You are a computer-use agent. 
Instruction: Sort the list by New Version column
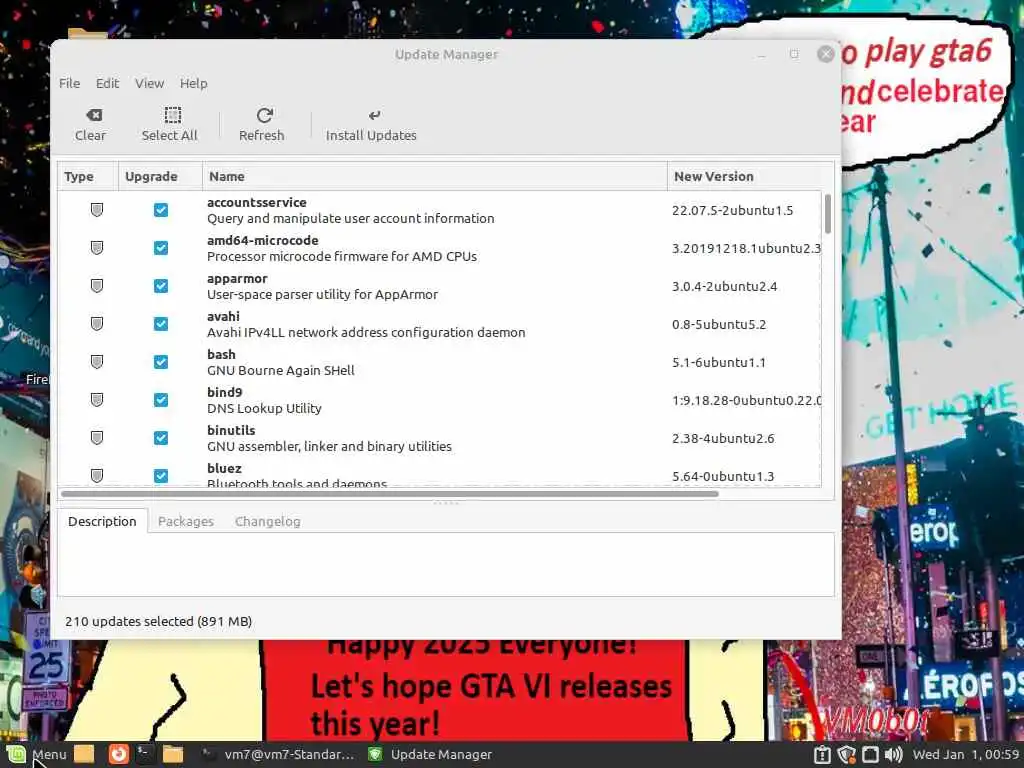click(750, 176)
